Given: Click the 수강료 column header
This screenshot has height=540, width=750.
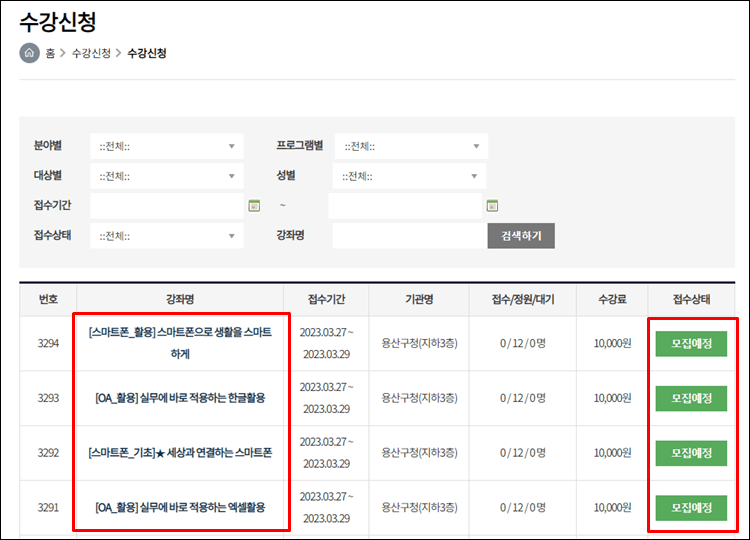Looking at the screenshot, I should (612, 299).
